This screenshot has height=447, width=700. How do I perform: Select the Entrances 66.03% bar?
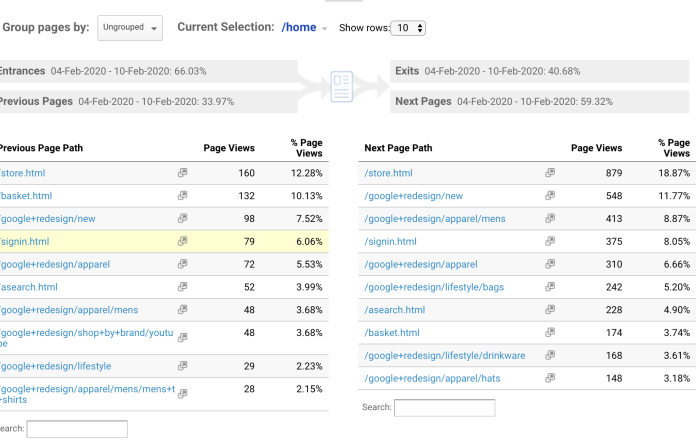click(x=149, y=71)
